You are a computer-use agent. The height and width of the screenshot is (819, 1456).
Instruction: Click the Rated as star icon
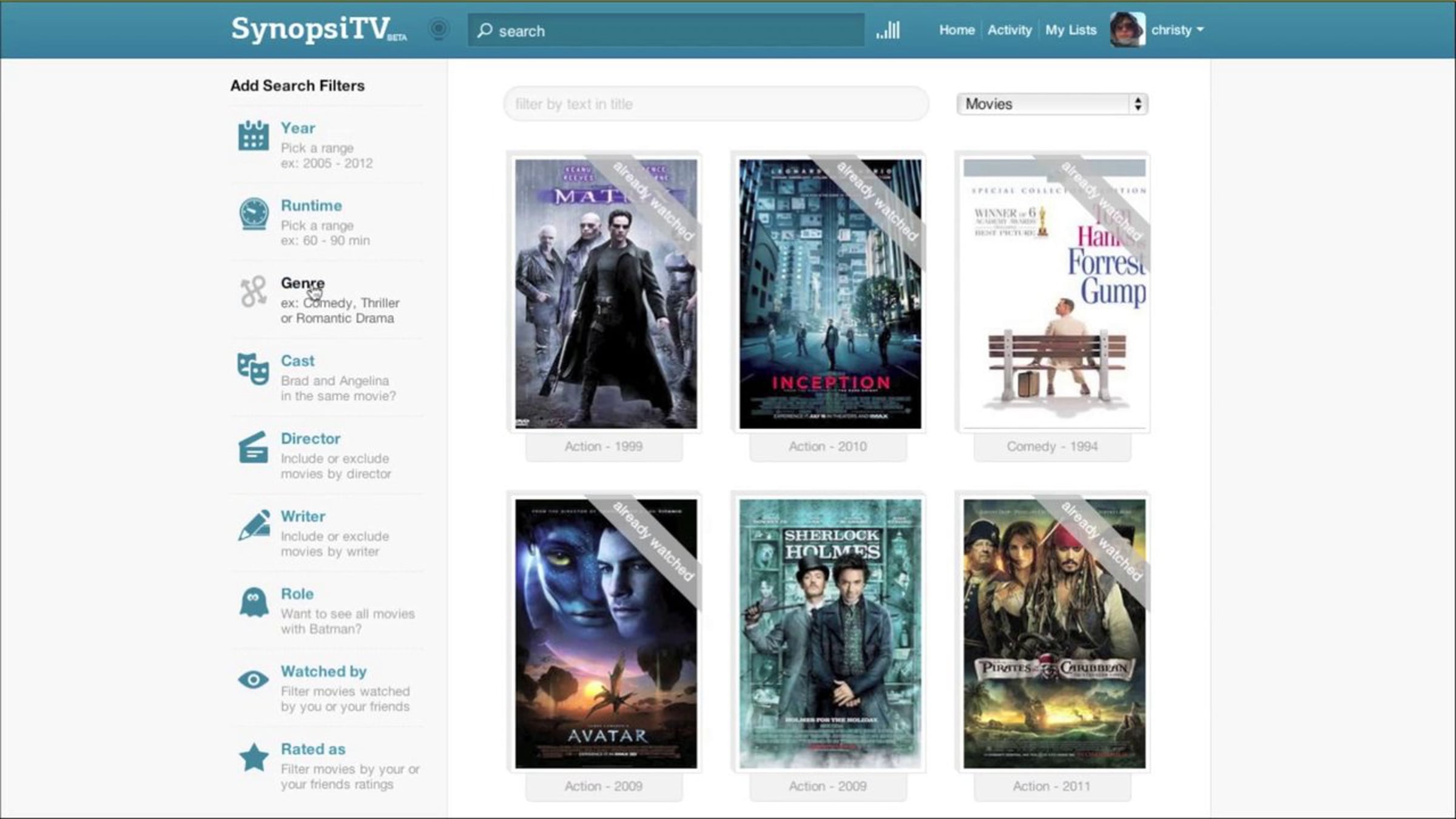click(254, 758)
